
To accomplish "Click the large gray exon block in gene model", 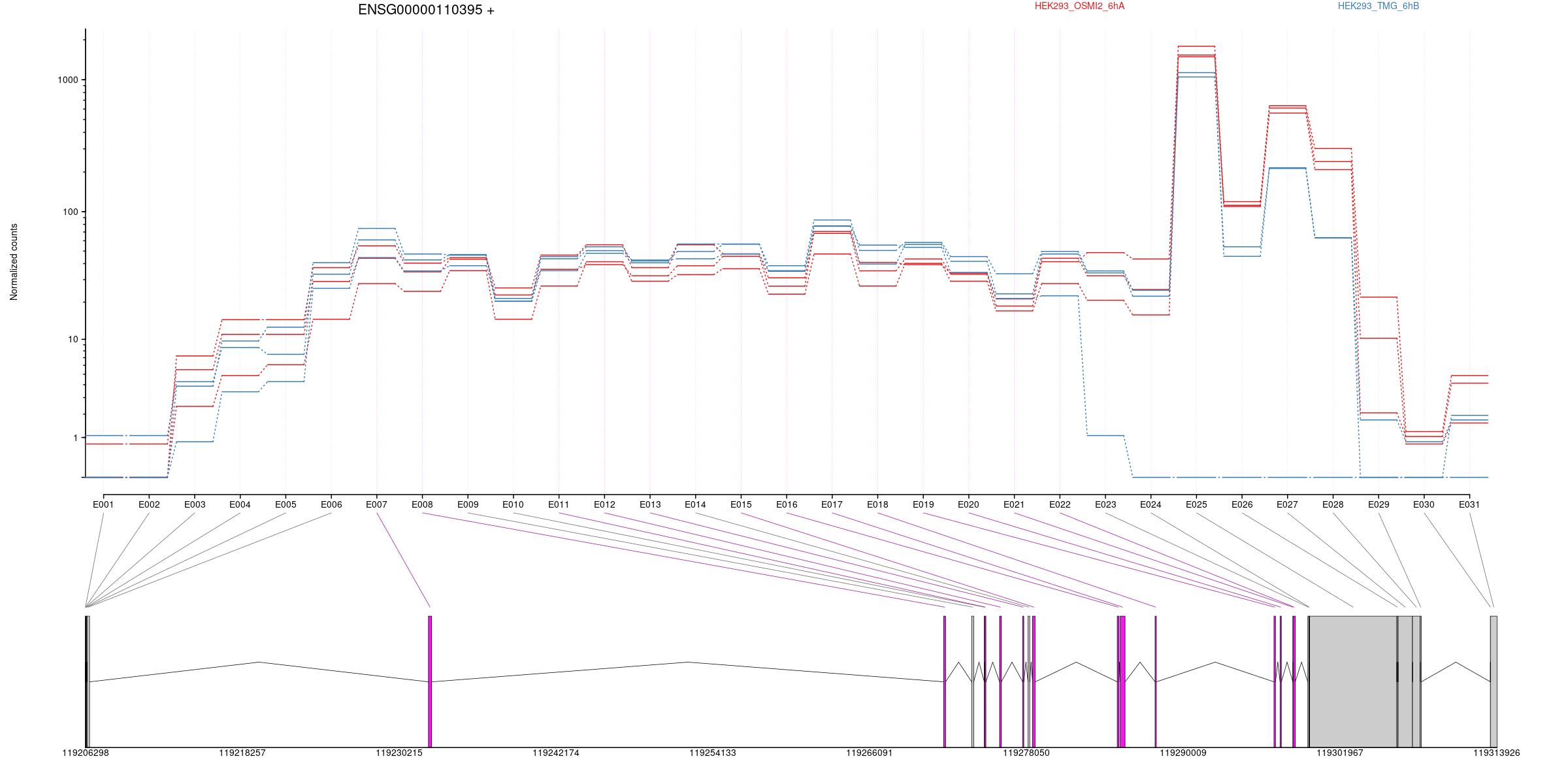I will pyautogui.click(x=1353, y=681).
